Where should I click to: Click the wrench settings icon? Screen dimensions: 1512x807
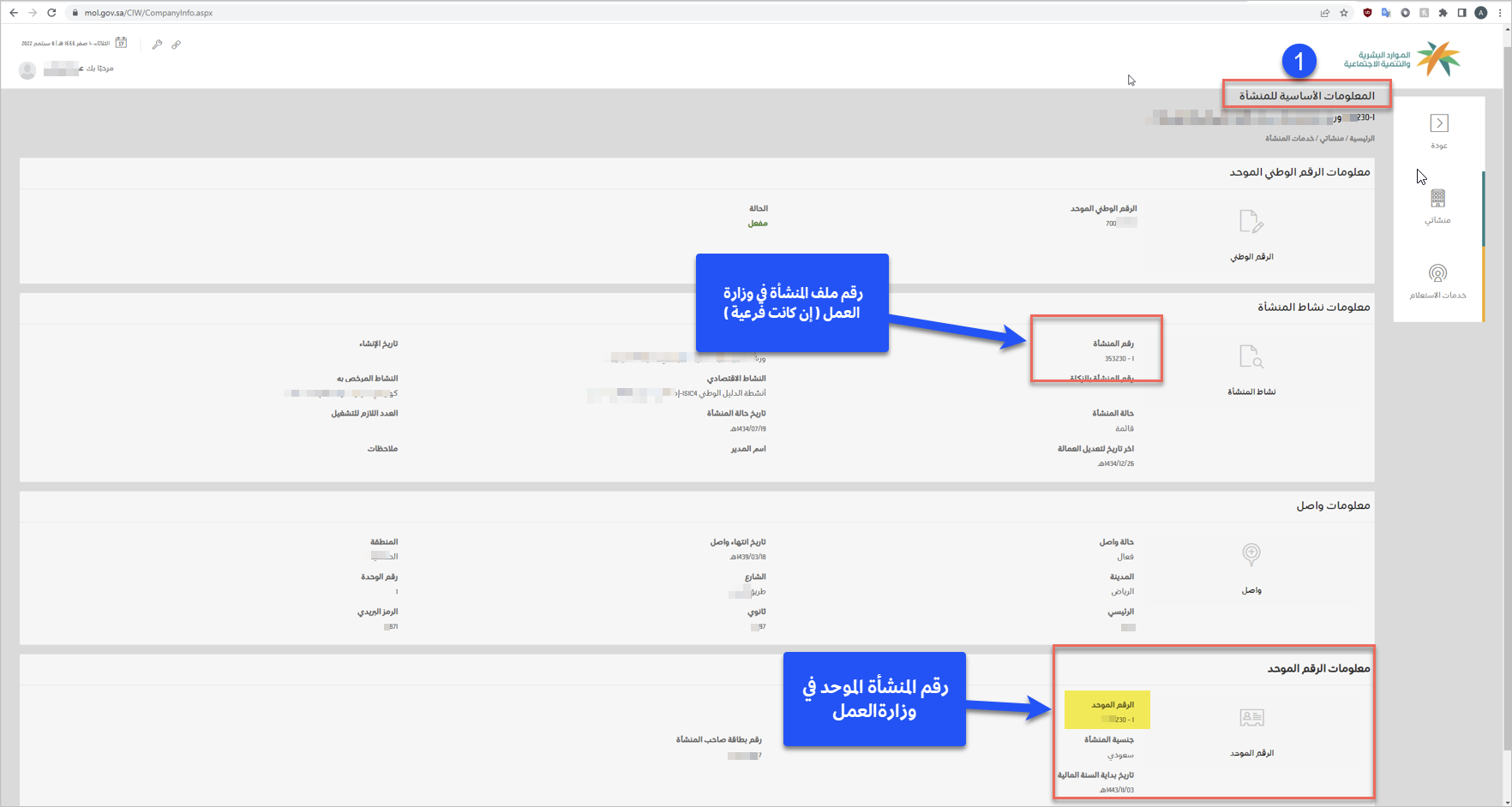pos(157,45)
